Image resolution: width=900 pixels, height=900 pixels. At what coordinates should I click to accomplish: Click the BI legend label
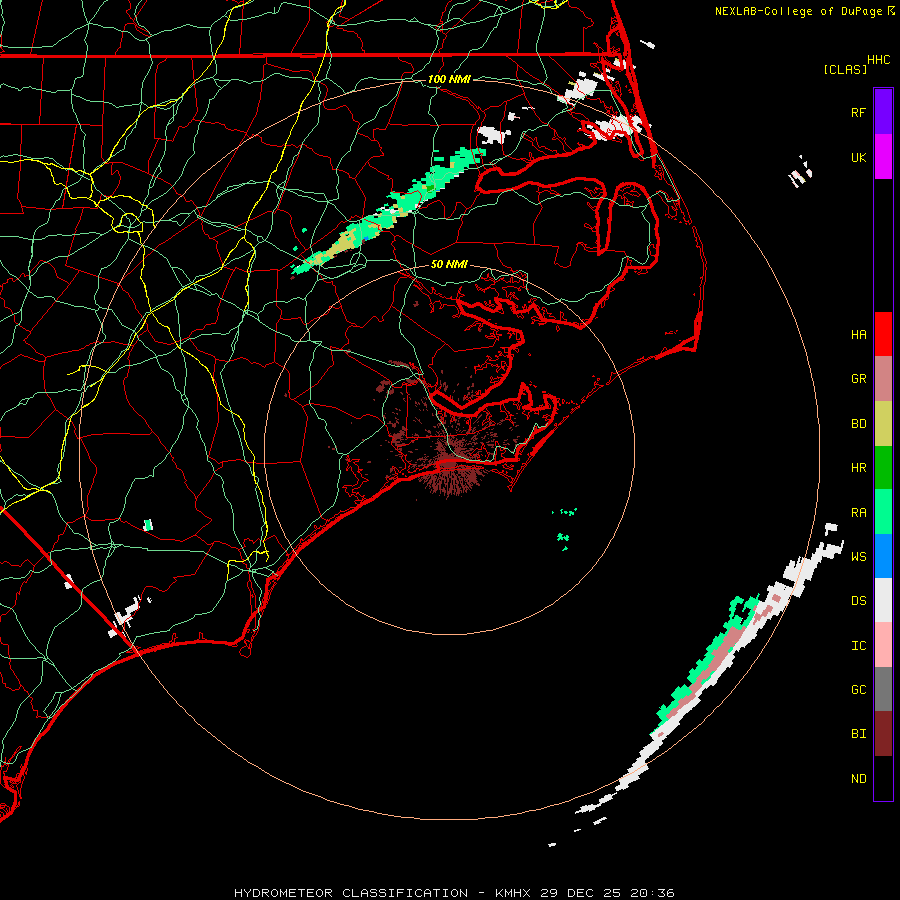(x=858, y=734)
